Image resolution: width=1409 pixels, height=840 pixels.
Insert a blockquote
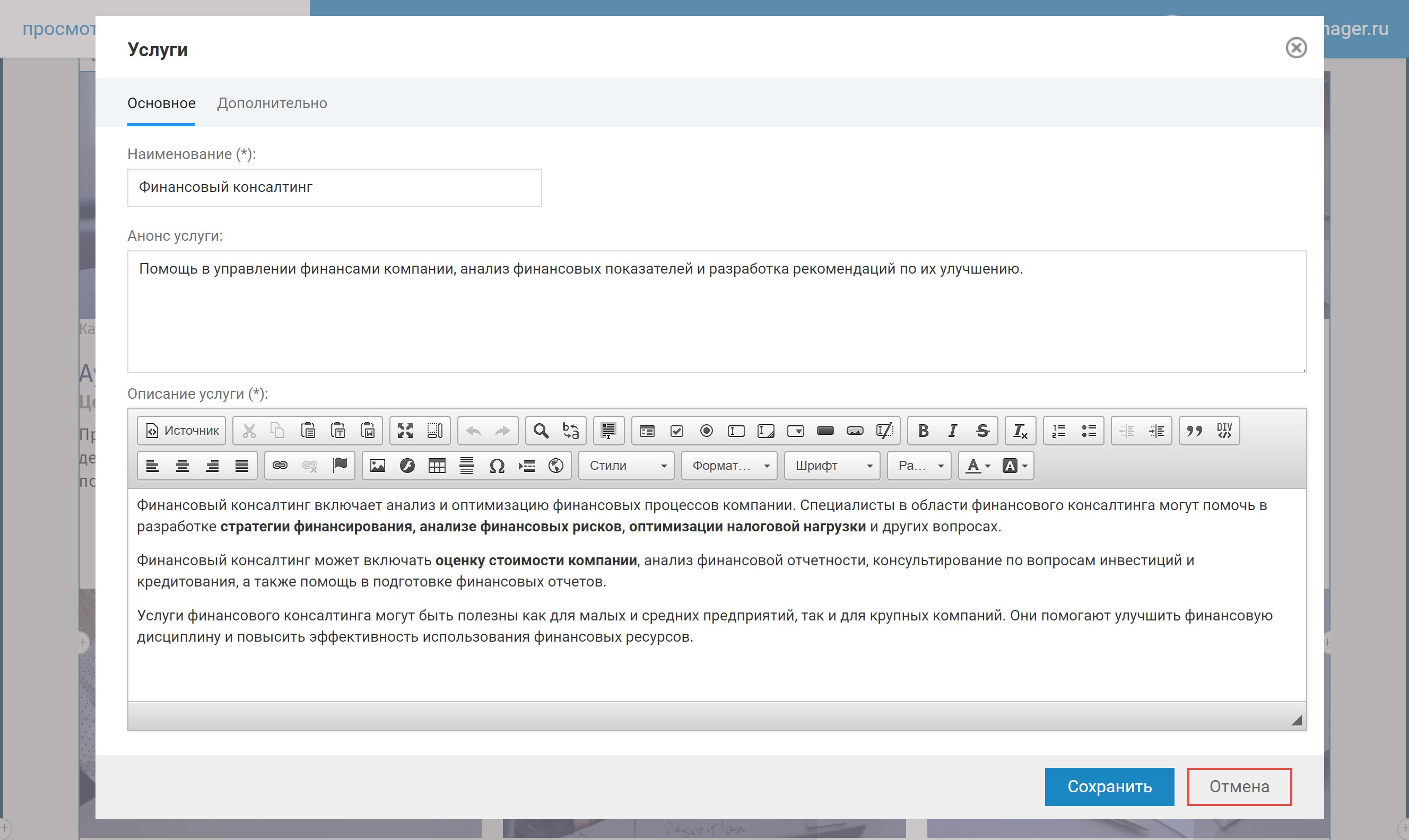[x=1194, y=430]
